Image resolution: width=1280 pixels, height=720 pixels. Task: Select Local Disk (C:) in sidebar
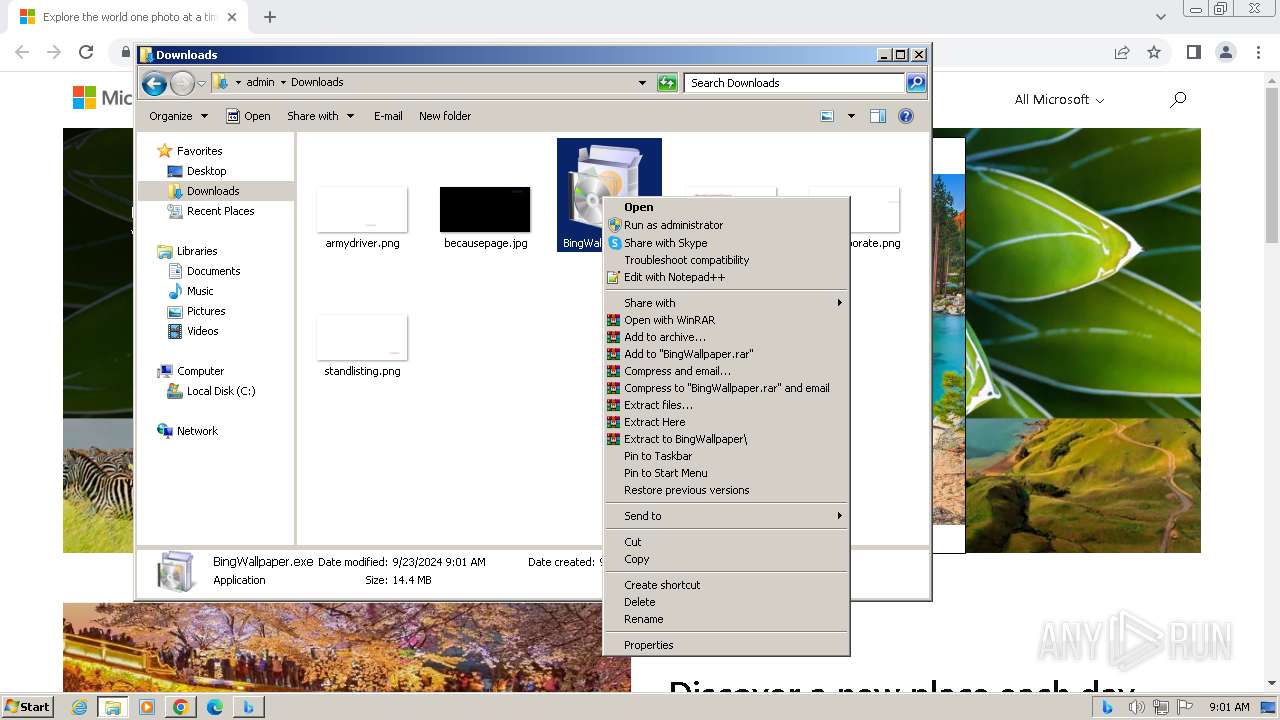coord(220,391)
